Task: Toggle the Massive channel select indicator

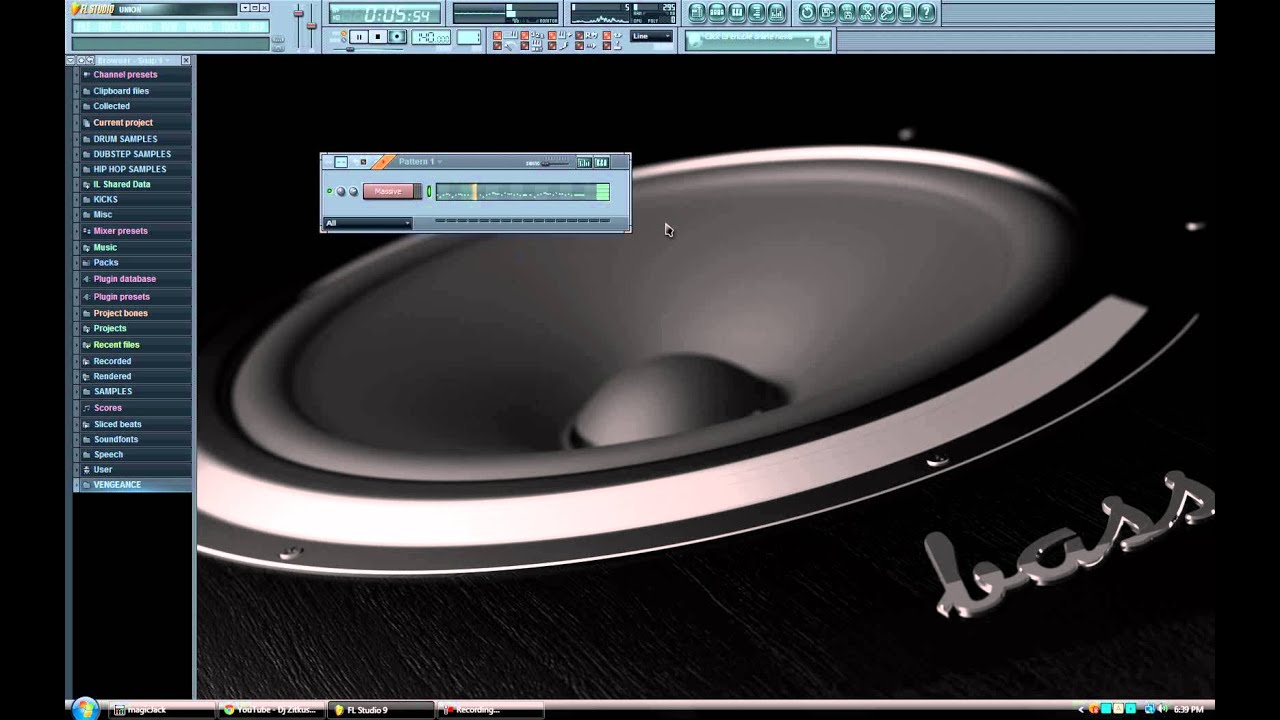Action: click(429, 191)
